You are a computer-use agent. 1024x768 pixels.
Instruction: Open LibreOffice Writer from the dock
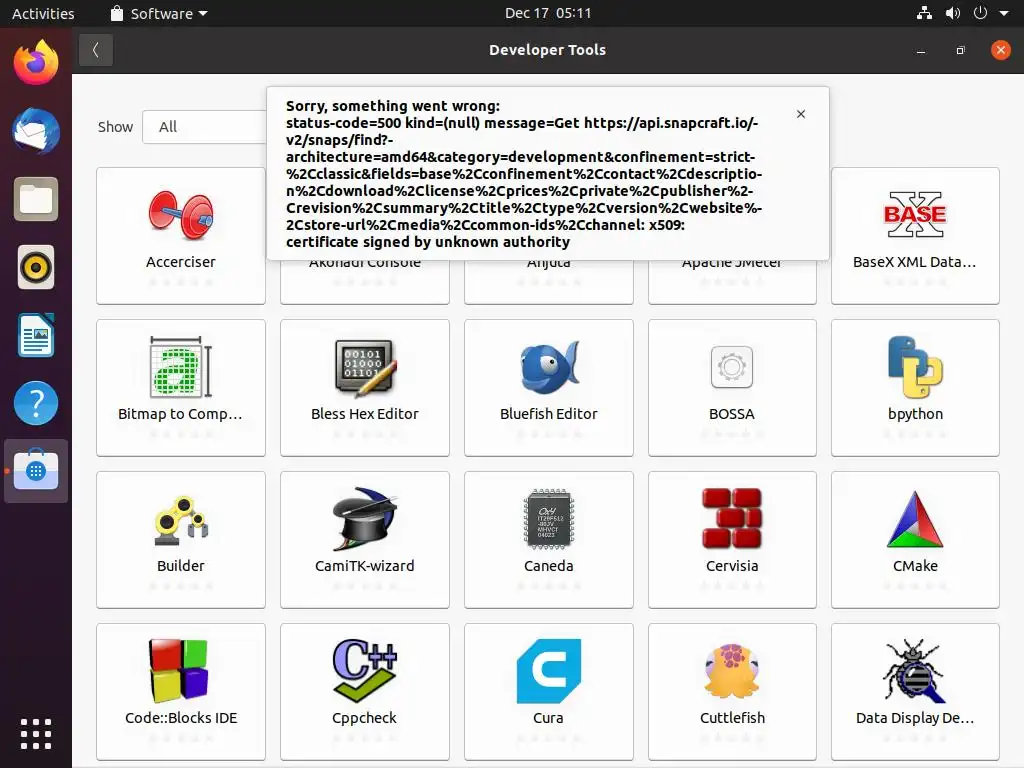point(36,335)
